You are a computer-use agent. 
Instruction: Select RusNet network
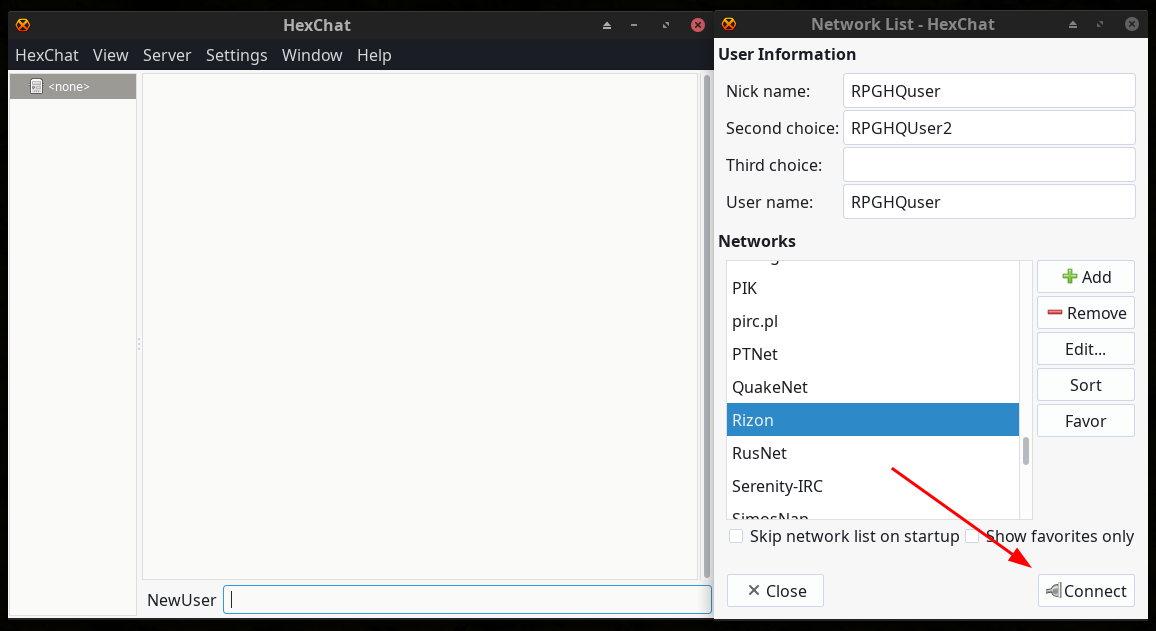tap(873, 453)
